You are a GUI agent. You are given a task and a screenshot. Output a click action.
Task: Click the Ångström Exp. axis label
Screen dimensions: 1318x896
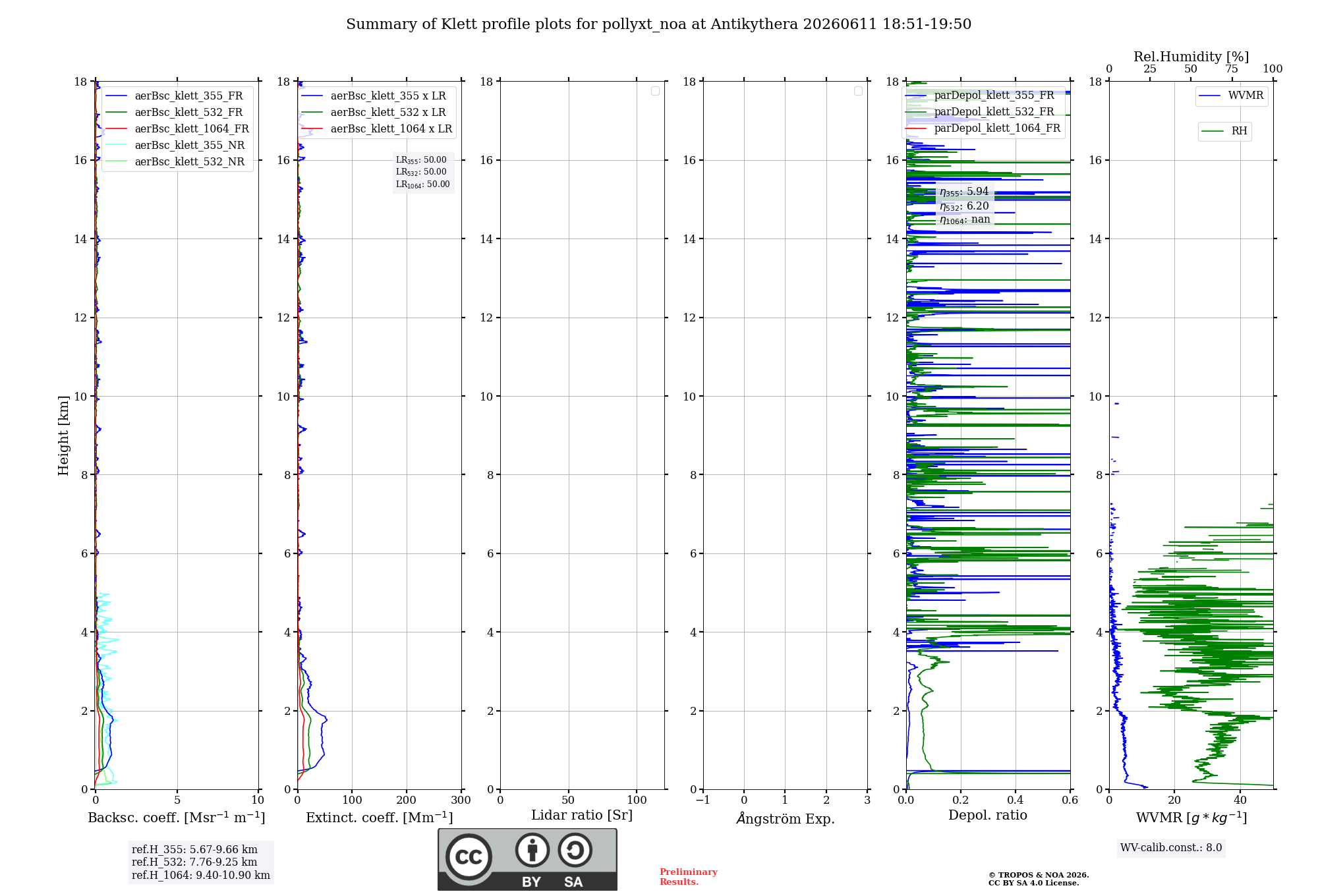tap(786, 818)
